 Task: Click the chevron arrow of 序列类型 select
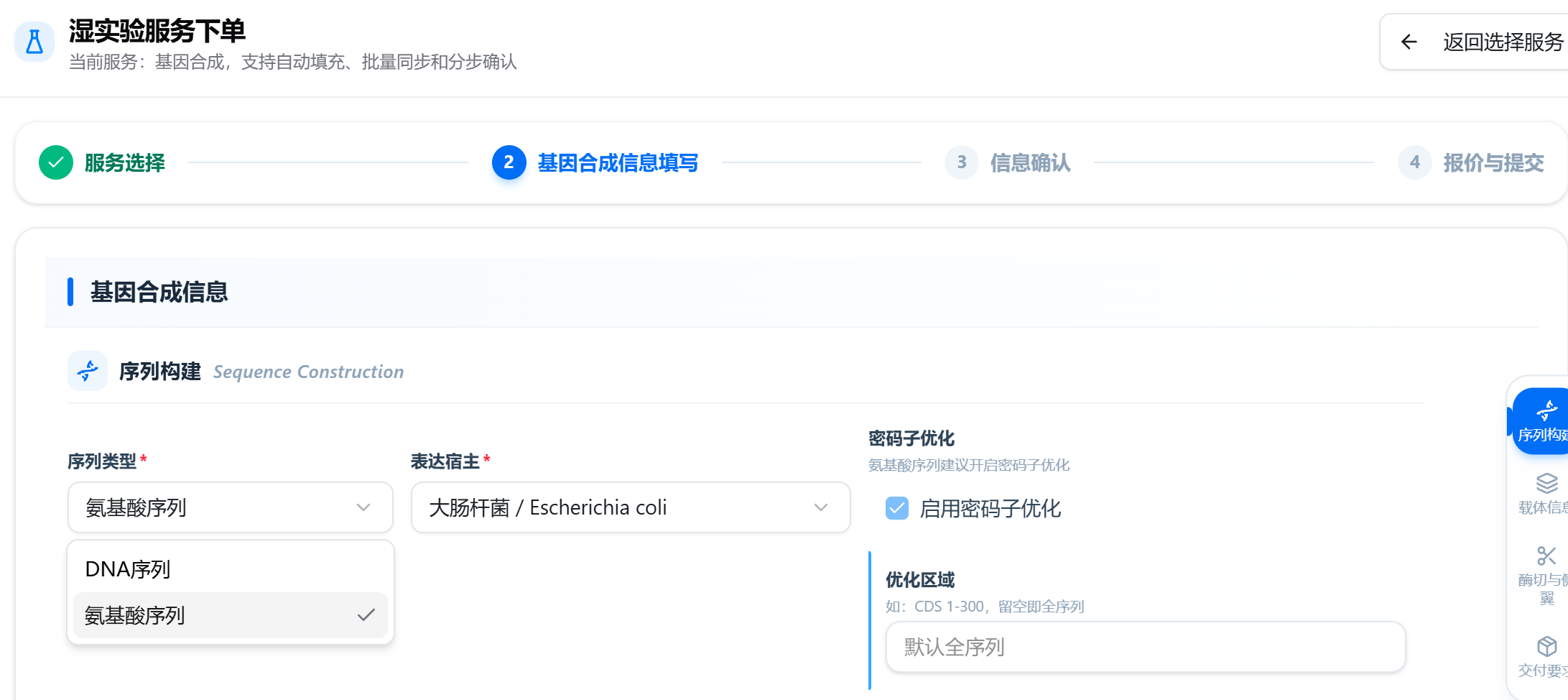[x=363, y=507]
